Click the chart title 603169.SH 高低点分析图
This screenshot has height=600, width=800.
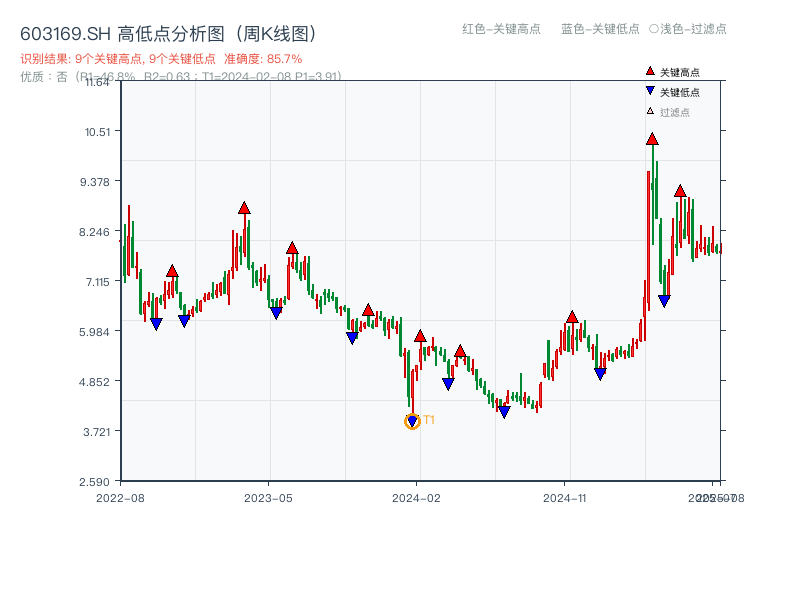(168, 32)
